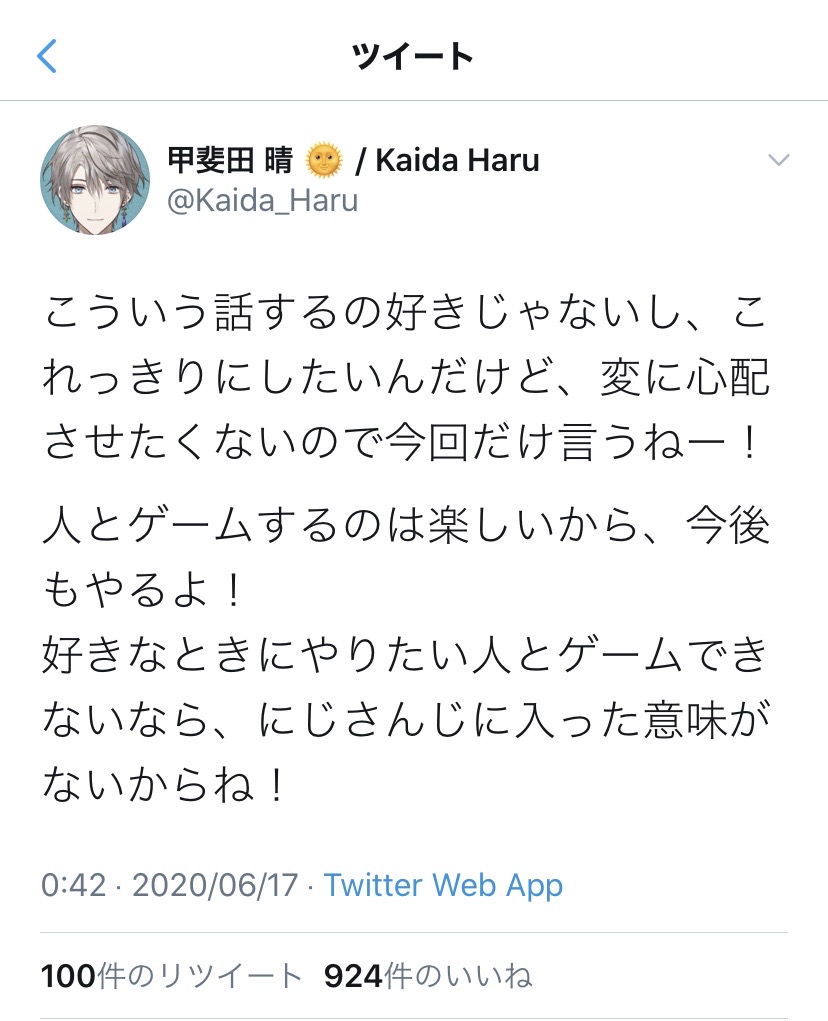Open Kaida Haru's profile avatar
Viewport: 828px width, 1021px height.
[95, 180]
